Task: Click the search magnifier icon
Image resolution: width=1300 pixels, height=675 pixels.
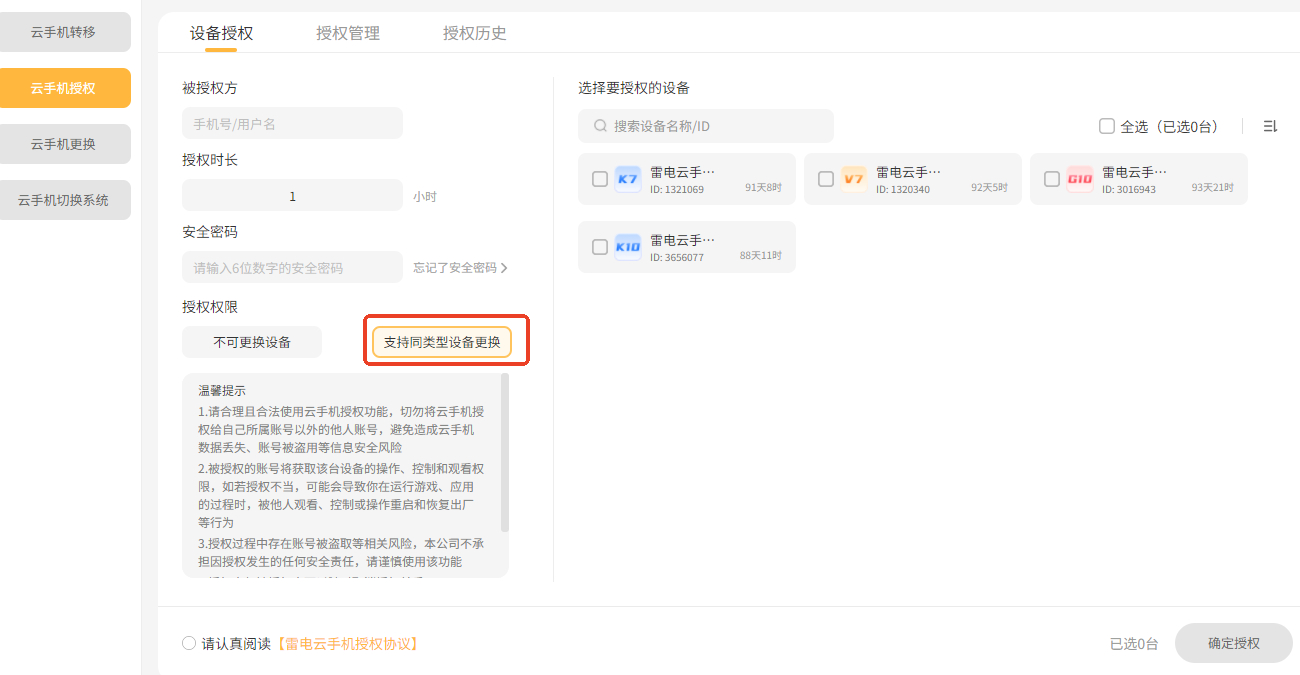Action: tap(600, 126)
